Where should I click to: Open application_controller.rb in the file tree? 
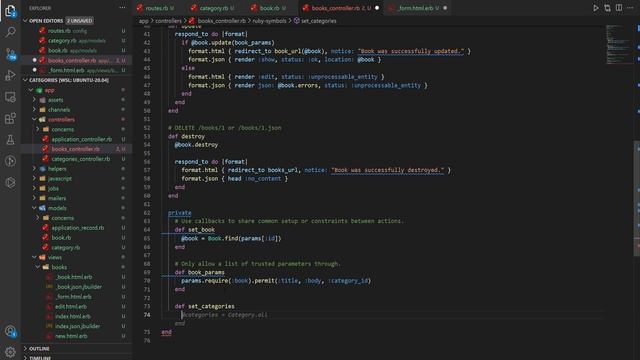81,139
